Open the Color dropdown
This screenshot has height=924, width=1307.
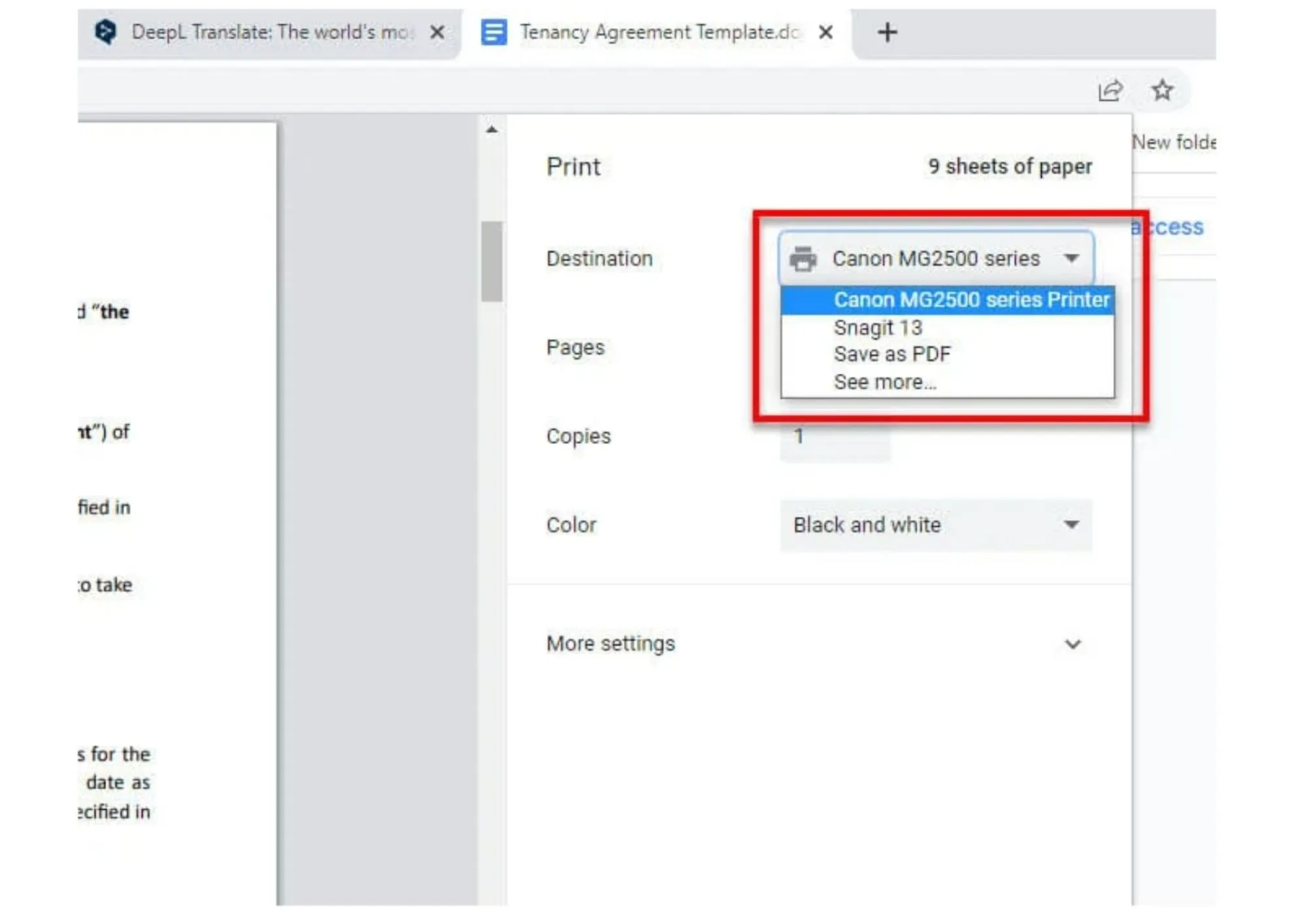(936, 525)
